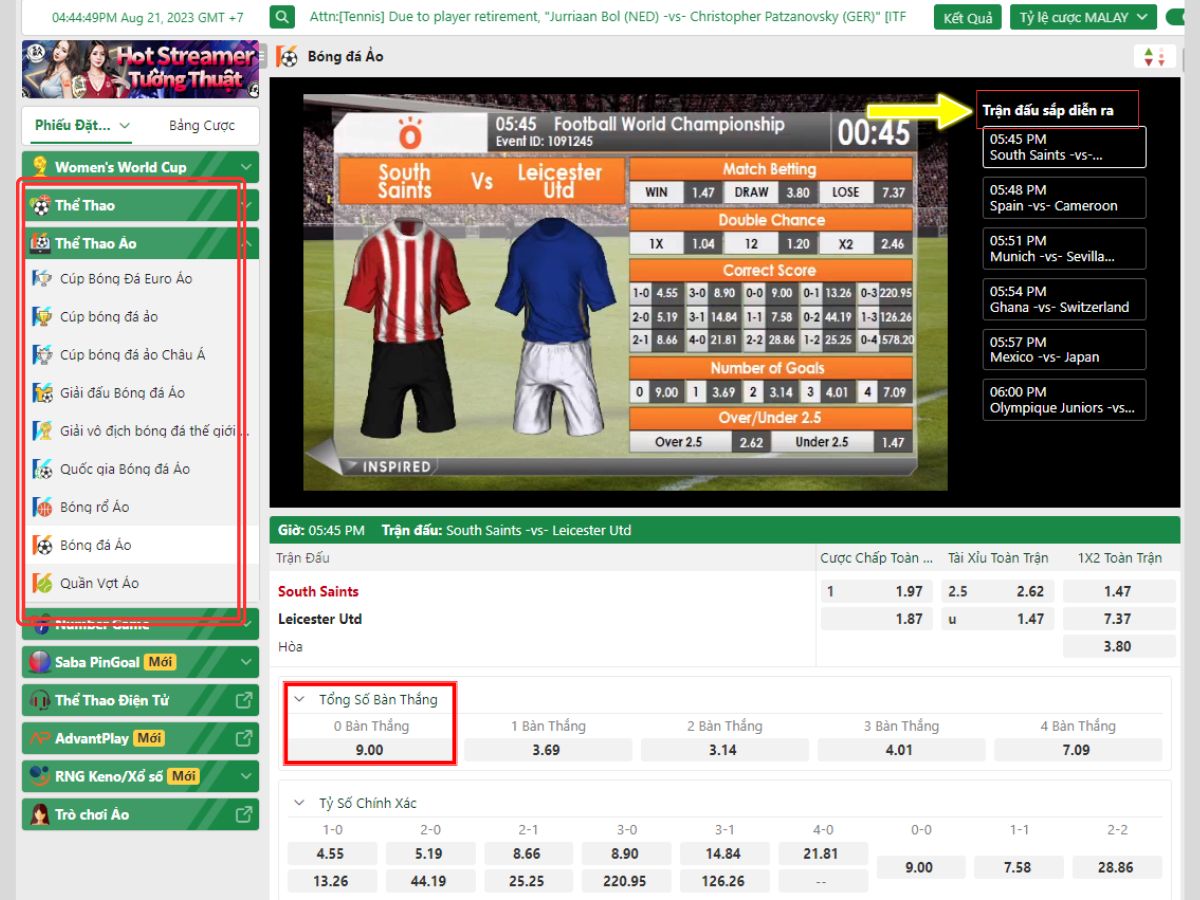Open the Phiếu Đặt tab
1200x900 pixels.
[x=82, y=125]
